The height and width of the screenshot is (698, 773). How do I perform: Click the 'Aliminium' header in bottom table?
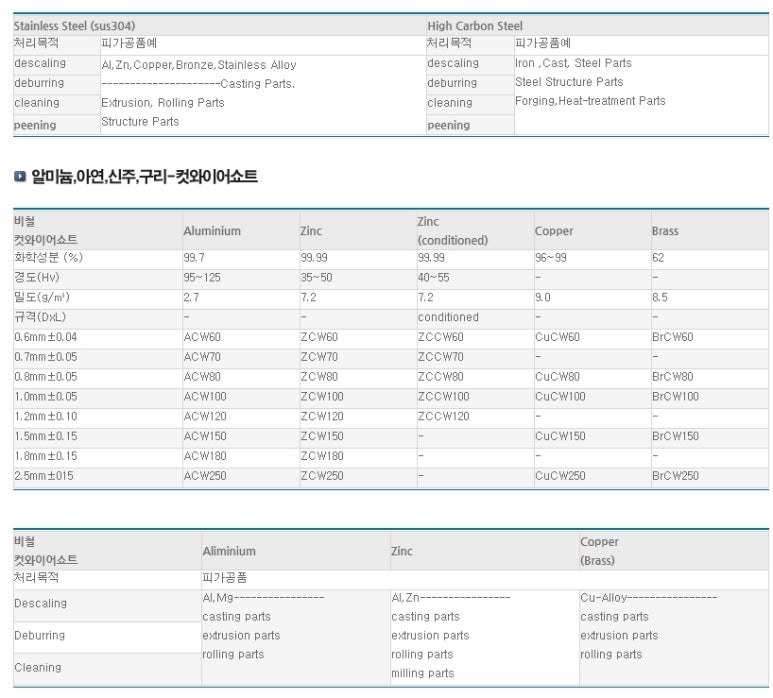[x=229, y=551]
